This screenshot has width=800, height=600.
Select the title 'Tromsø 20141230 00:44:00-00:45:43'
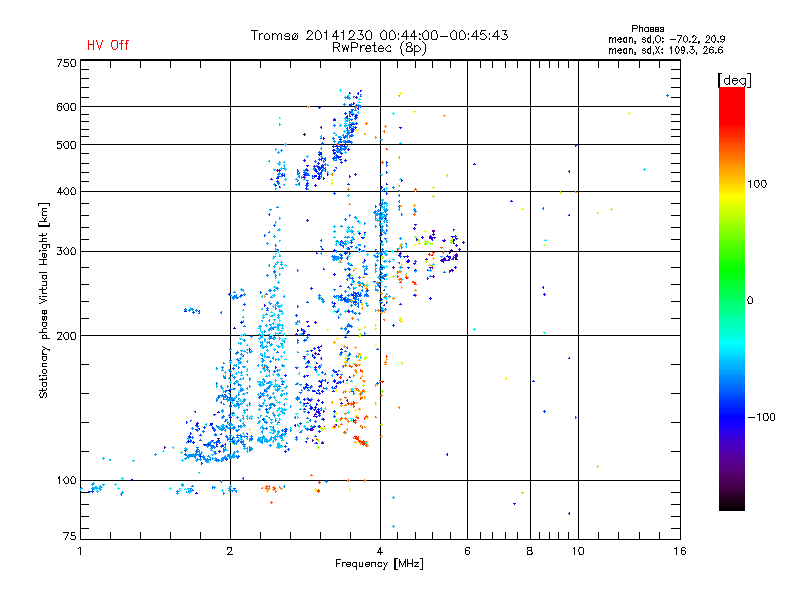click(379, 35)
